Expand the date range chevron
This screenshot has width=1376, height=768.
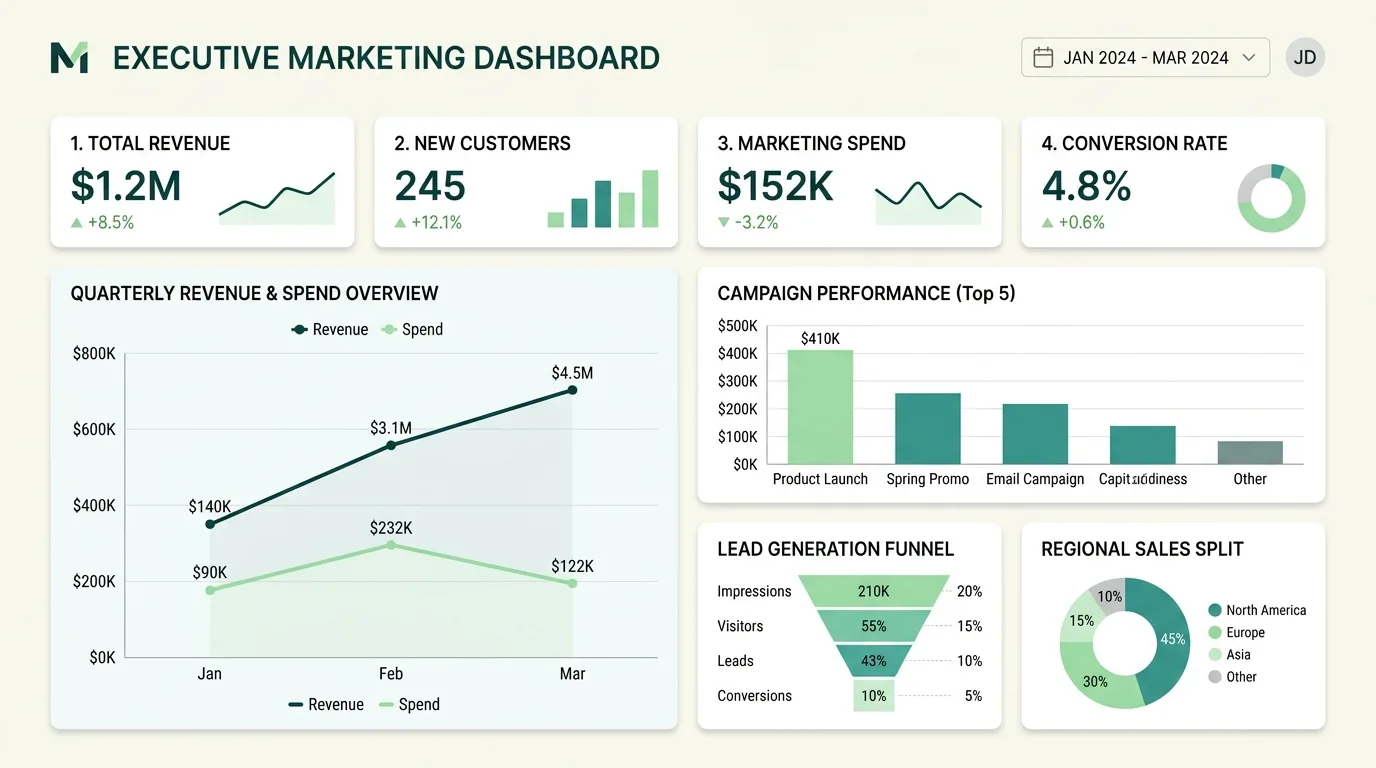tap(1248, 58)
